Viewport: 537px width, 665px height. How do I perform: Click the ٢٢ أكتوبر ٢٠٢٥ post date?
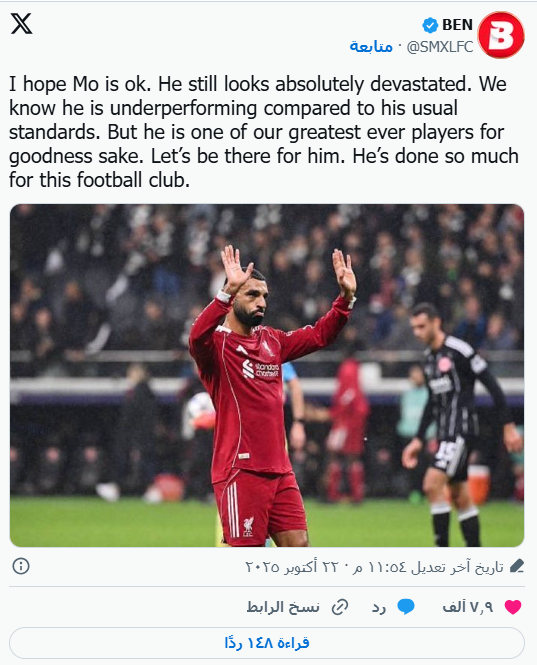click(x=296, y=566)
